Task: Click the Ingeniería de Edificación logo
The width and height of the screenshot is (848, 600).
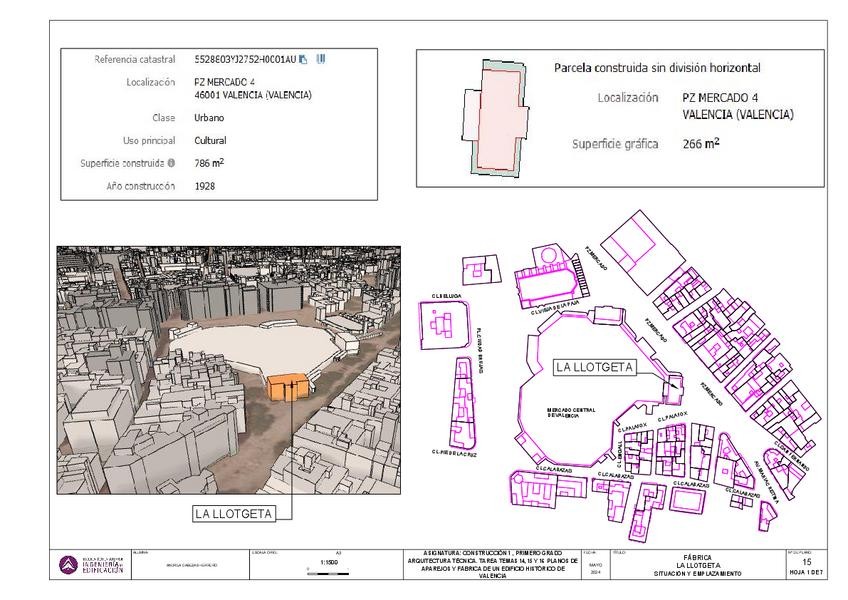Action: (91, 565)
